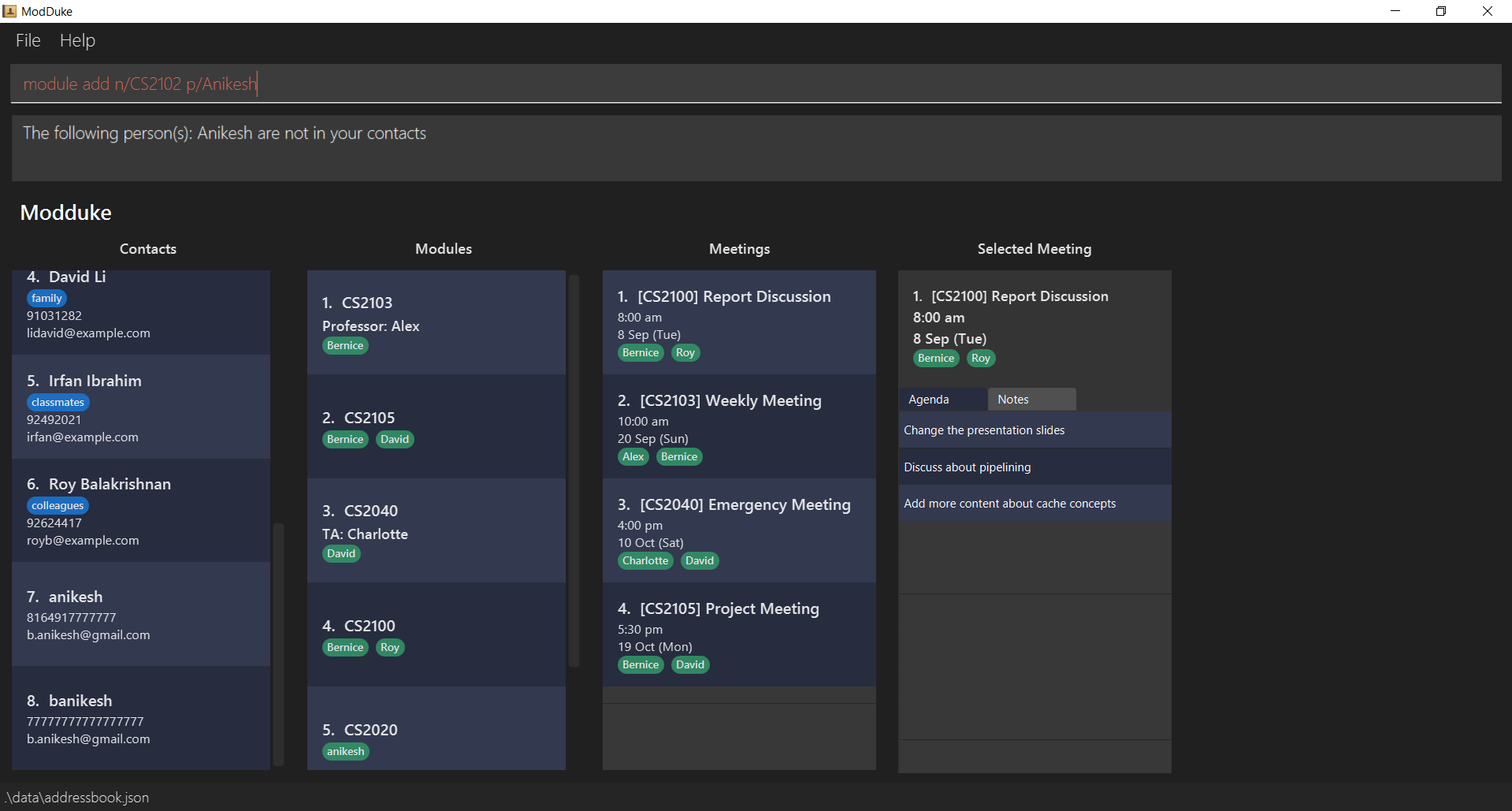Click the Contacts list scrollbar
The image size is (1512, 811).
pyautogui.click(x=278, y=643)
